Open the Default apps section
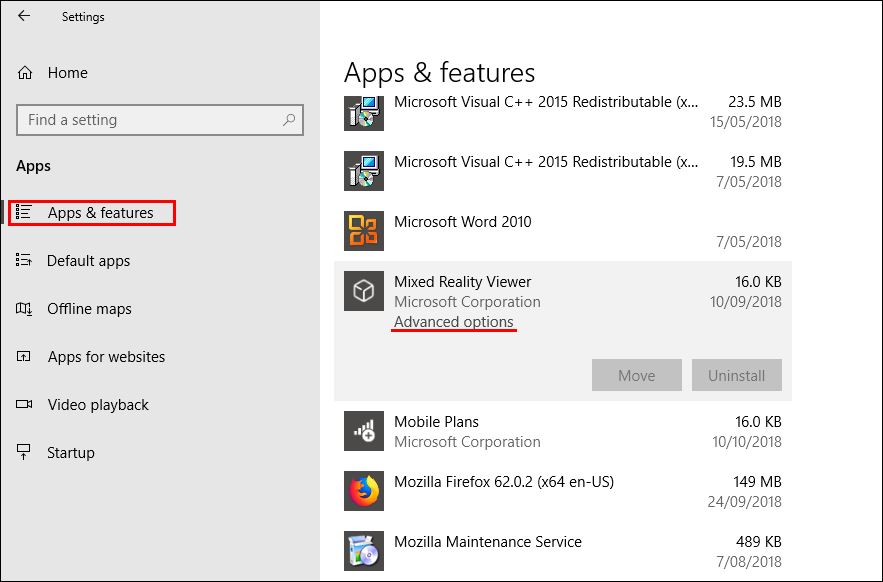 [x=88, y=261]
